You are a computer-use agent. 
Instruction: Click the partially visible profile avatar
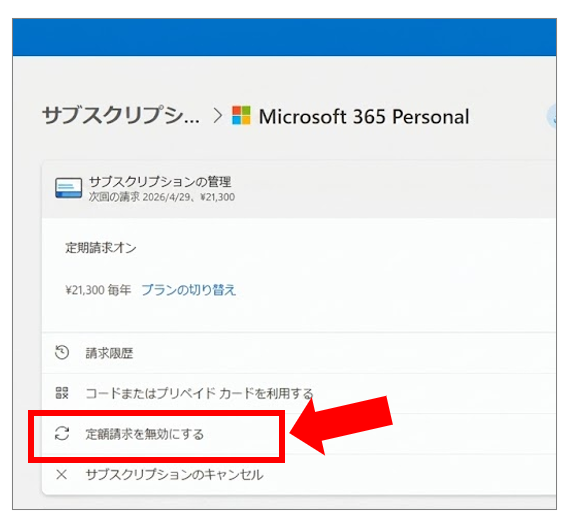551,116
